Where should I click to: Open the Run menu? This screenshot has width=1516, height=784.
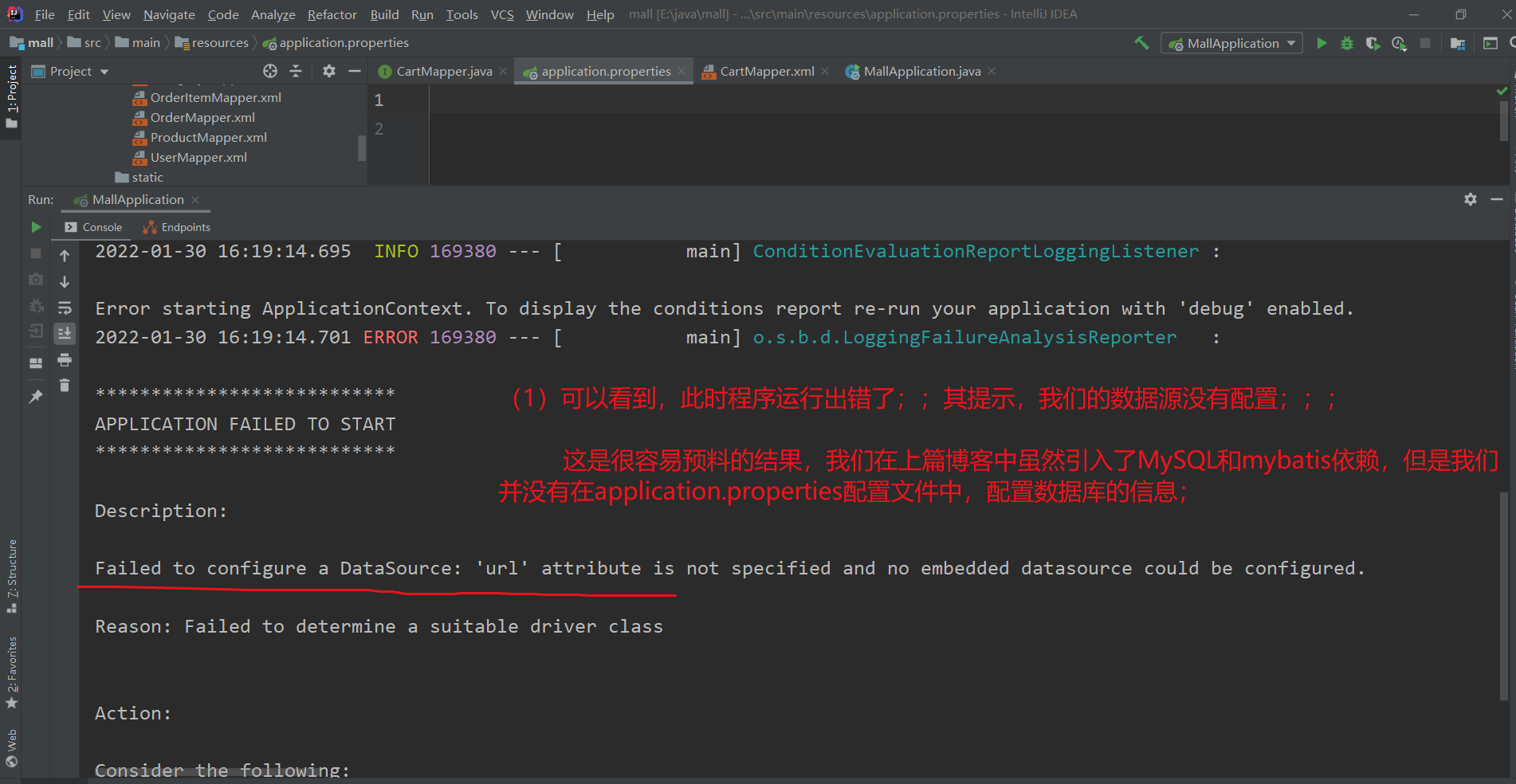coord(422,14)
